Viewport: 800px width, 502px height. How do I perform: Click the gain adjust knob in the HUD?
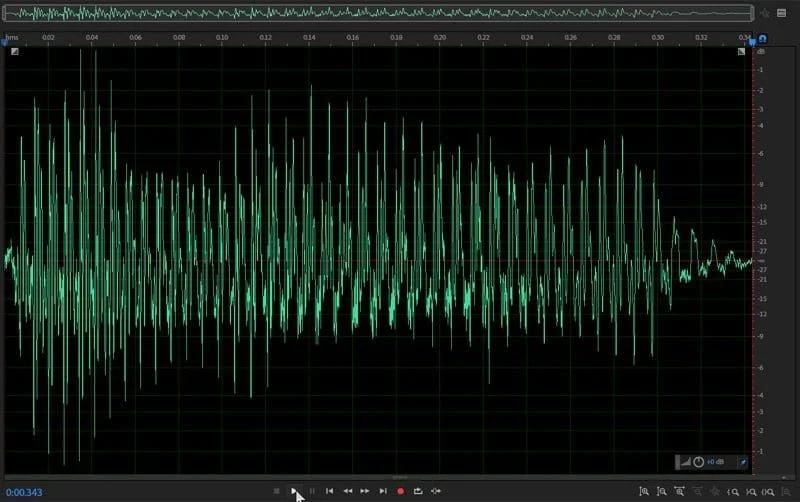click(x=698, y=462)
